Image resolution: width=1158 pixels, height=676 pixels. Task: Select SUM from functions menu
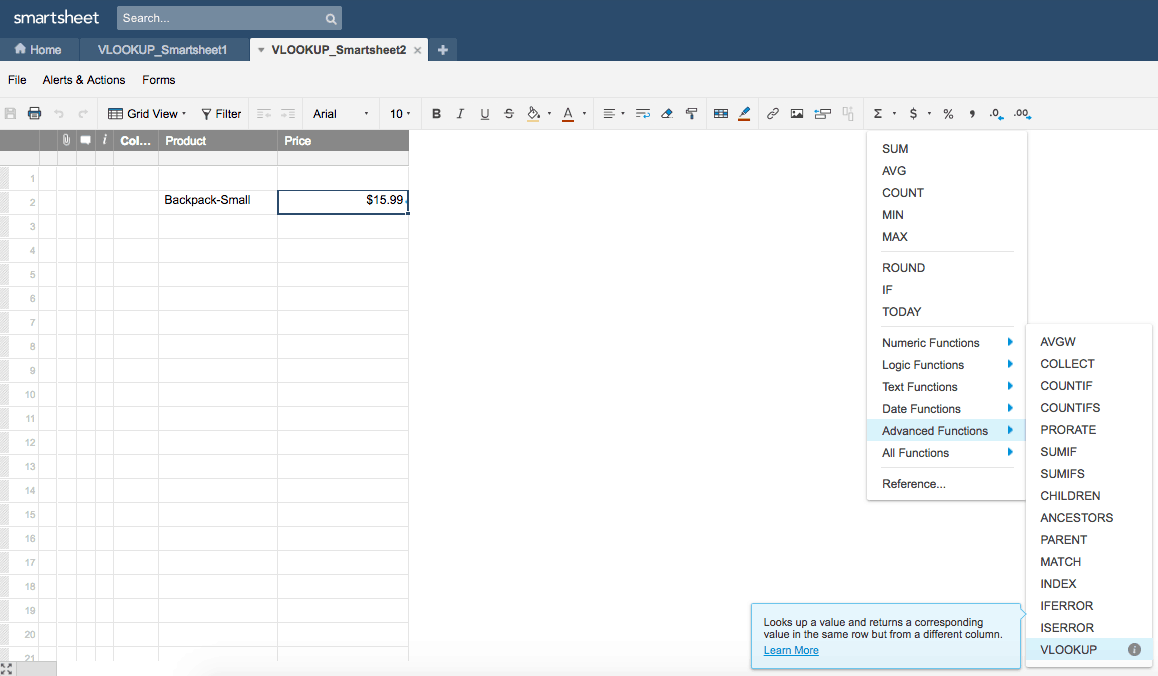(895, 148)
